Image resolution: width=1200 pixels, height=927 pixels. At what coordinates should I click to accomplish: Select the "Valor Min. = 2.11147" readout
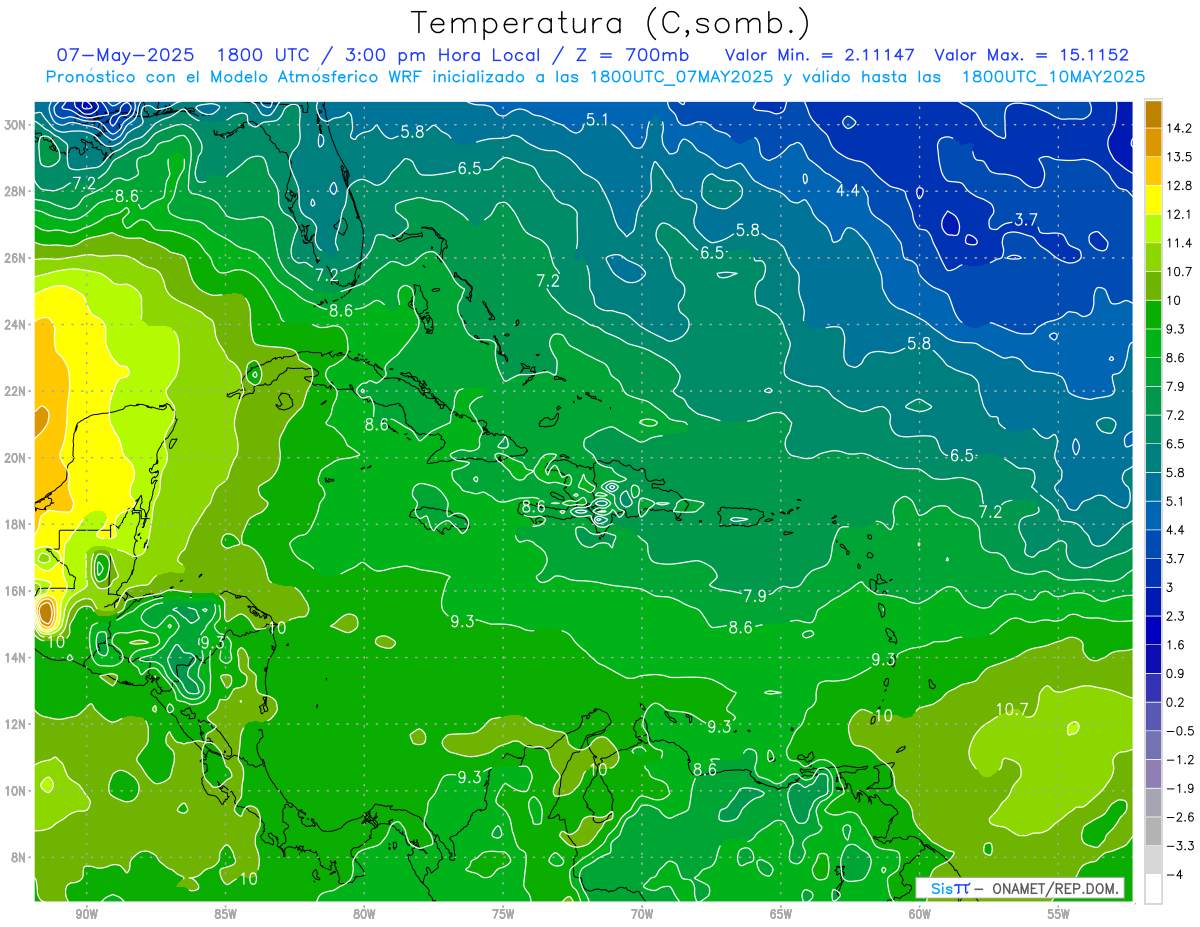[x=821, y=55]
